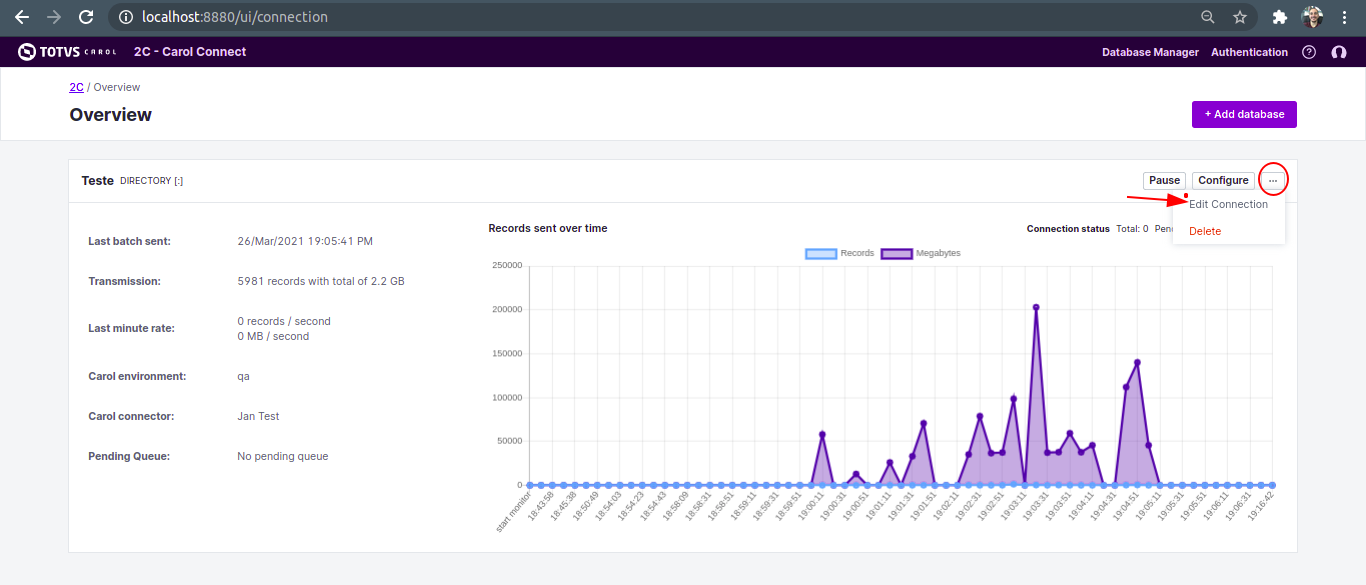The image size is (1366, 585).
Task: Open the help question mark icon
Action: coord(1309,52)
